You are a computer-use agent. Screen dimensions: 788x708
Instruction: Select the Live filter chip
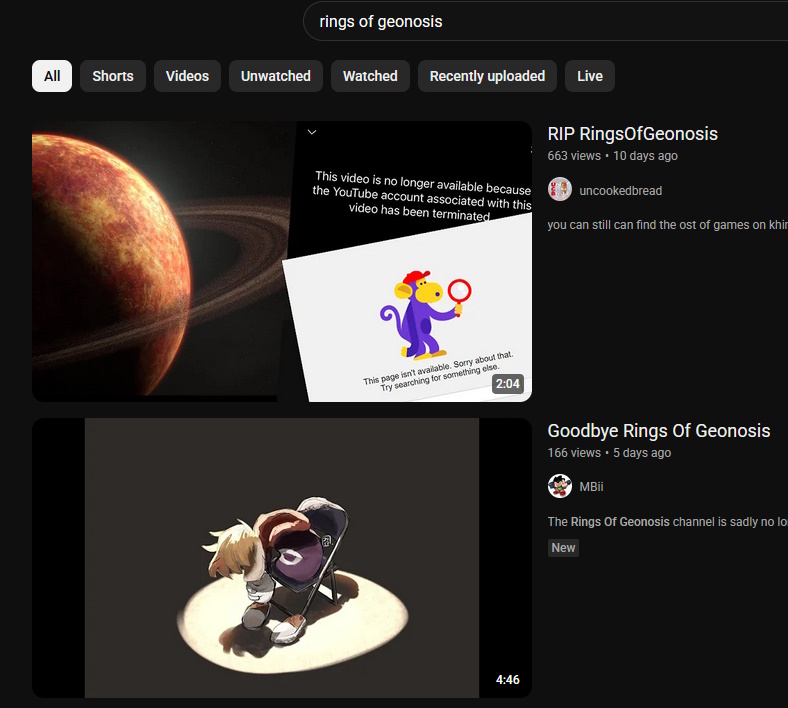(x=589, y=76)
